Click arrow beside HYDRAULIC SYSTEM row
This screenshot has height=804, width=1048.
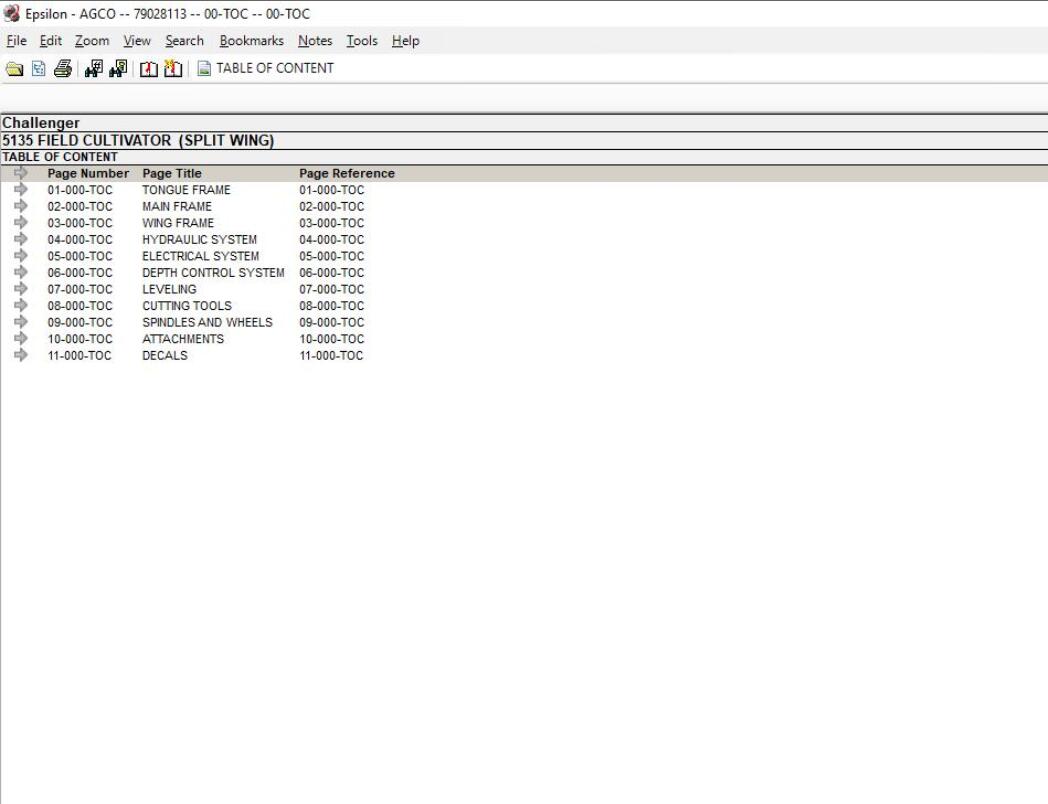click(x=21, y=239)
